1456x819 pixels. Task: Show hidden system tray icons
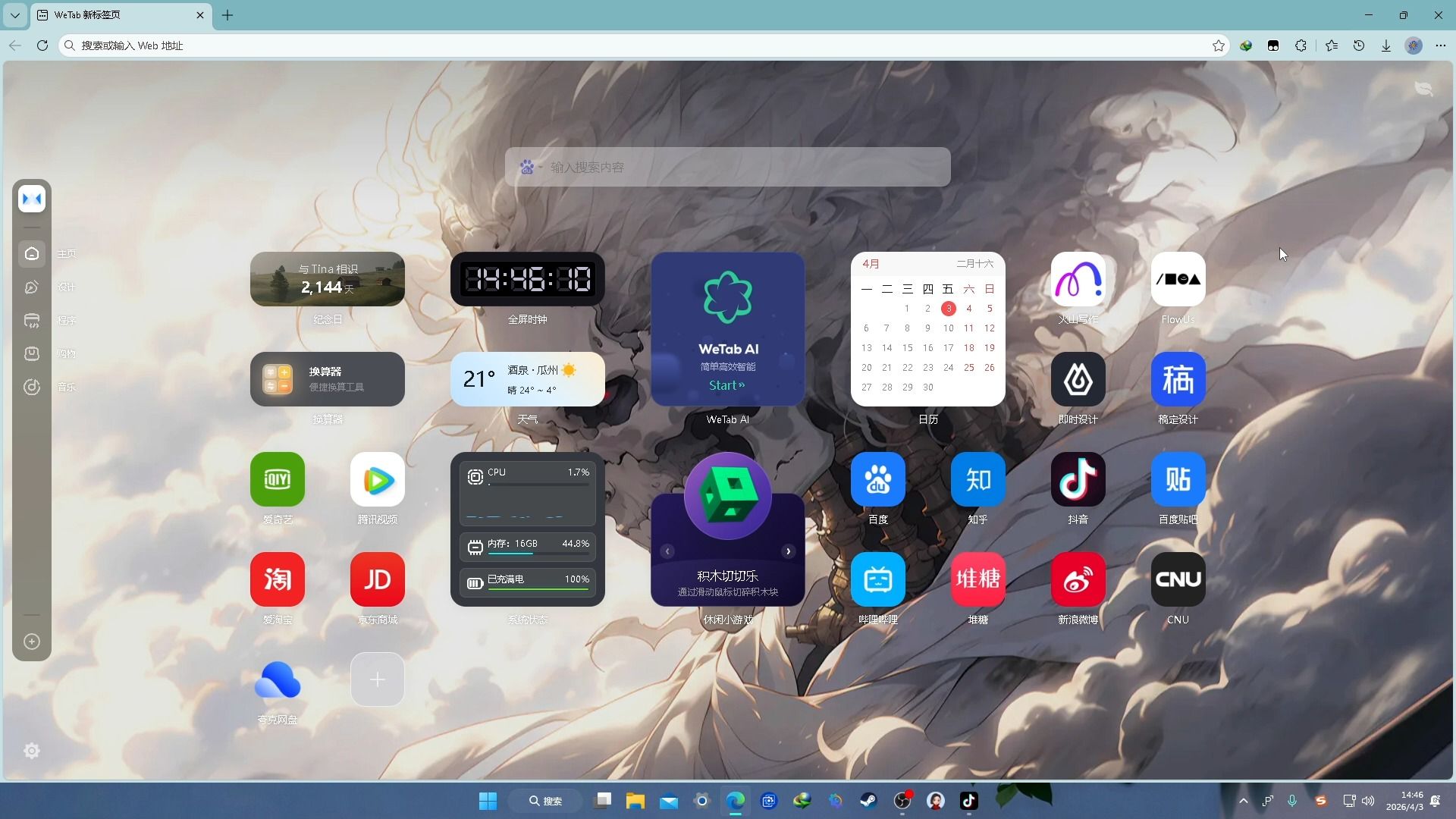(x=1243, y=801)
